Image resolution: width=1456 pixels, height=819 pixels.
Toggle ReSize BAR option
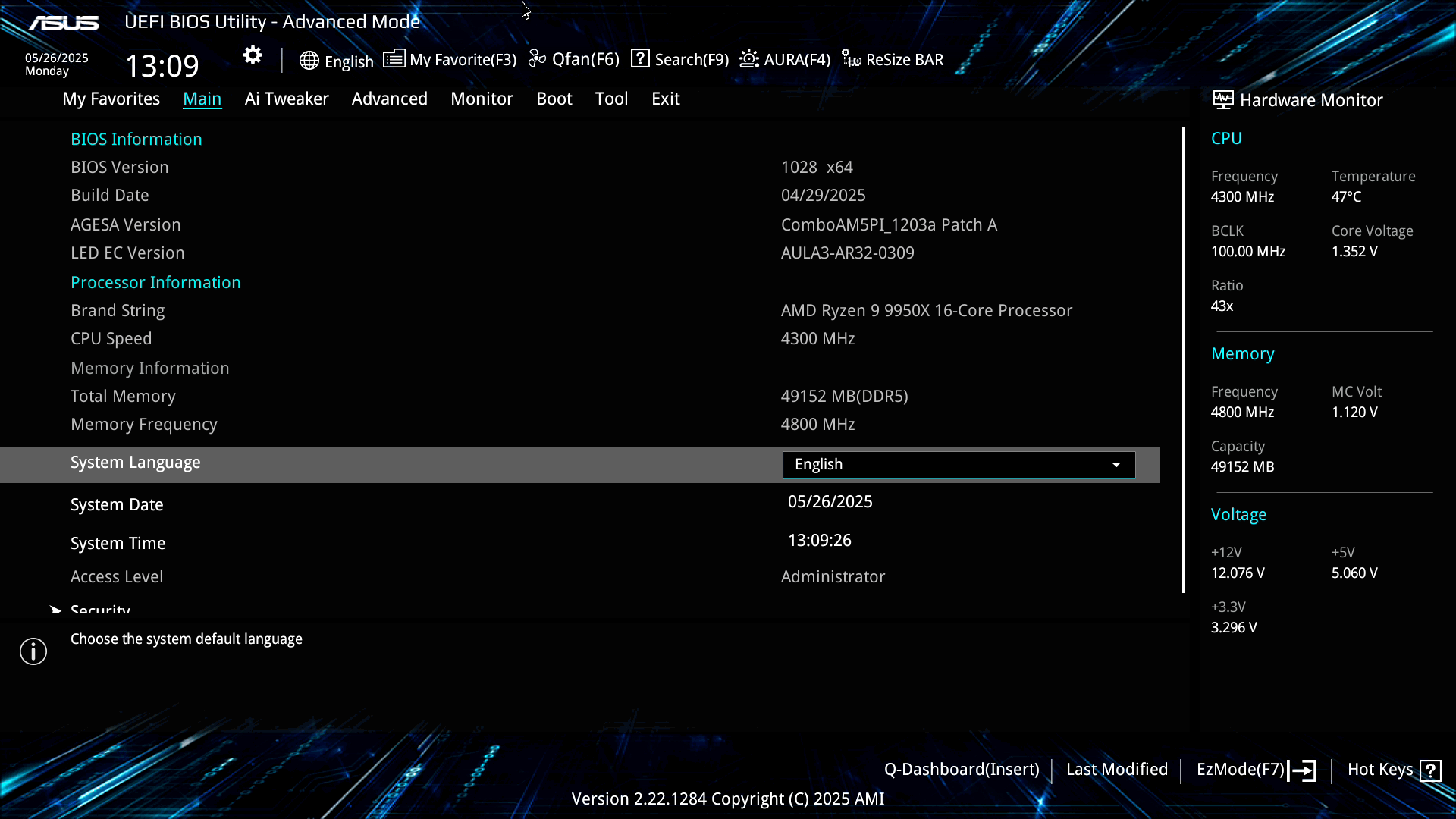pos(893,59)
